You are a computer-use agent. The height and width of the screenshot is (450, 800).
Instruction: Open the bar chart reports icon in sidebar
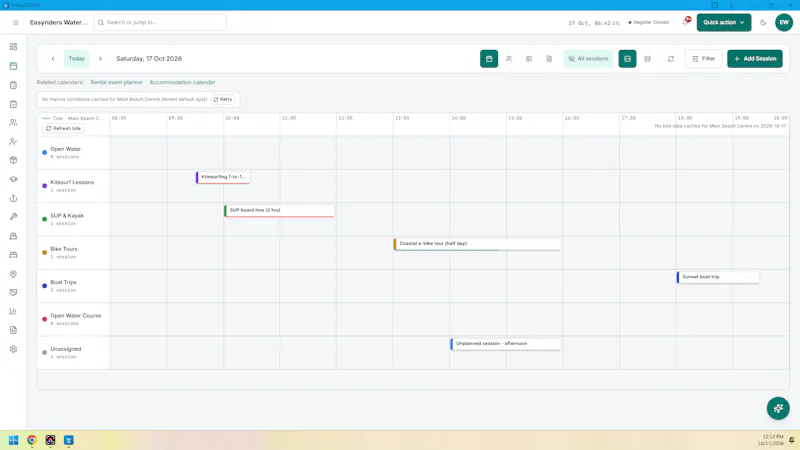tap(13, 311)
